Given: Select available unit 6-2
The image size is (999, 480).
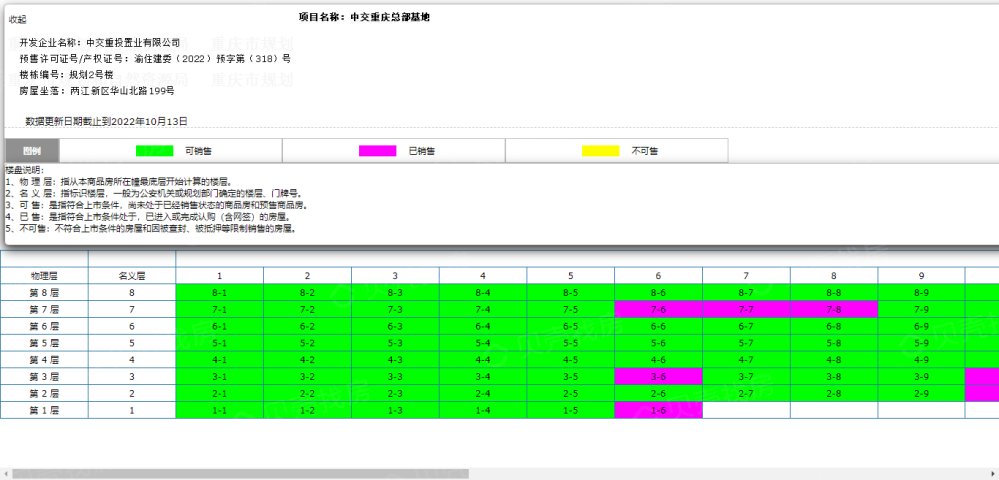Looking at the screenshot, I should [x=308, y=326].
